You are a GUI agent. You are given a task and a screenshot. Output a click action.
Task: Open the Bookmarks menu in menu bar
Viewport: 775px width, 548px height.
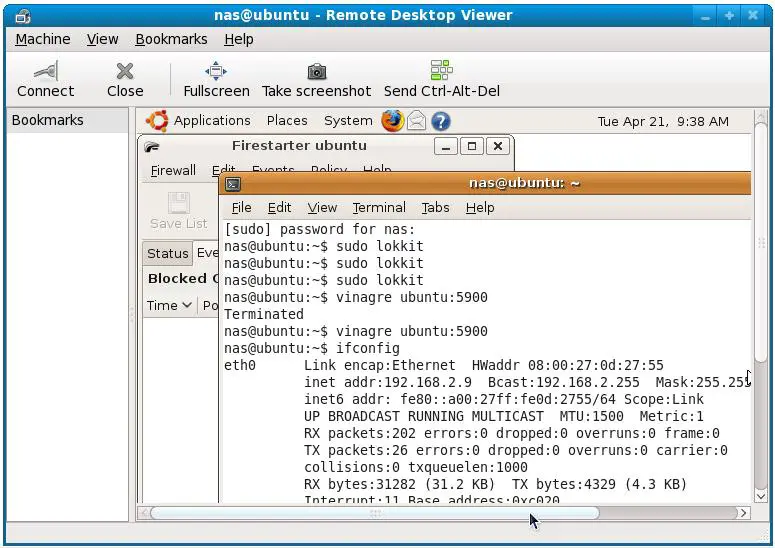pos(171,39)
